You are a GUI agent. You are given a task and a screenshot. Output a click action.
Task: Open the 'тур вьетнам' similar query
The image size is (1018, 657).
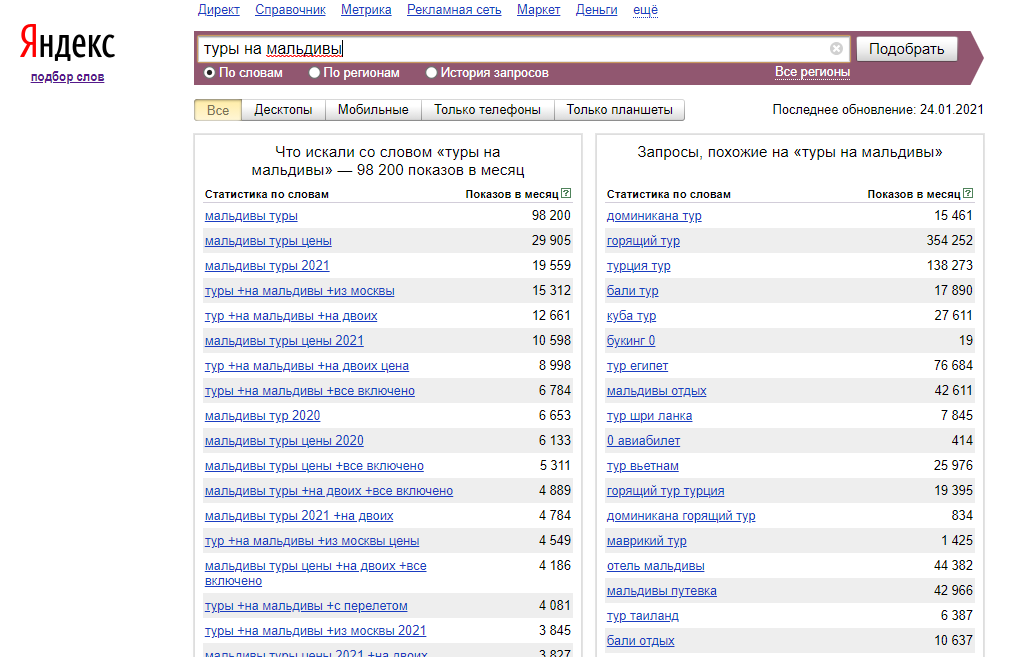[642, 466]
